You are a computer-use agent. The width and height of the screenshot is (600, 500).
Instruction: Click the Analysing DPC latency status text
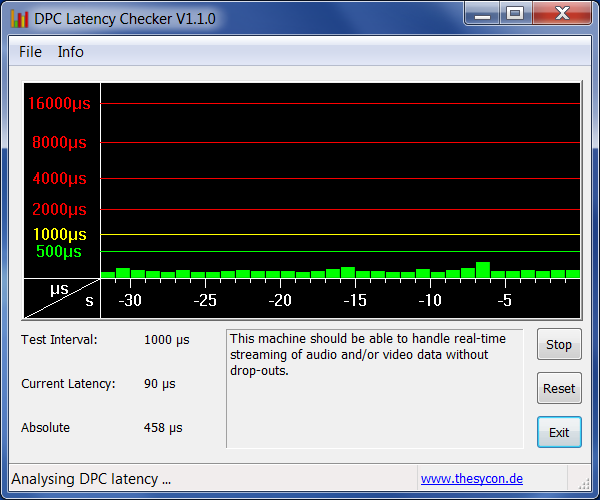[91, 479]
